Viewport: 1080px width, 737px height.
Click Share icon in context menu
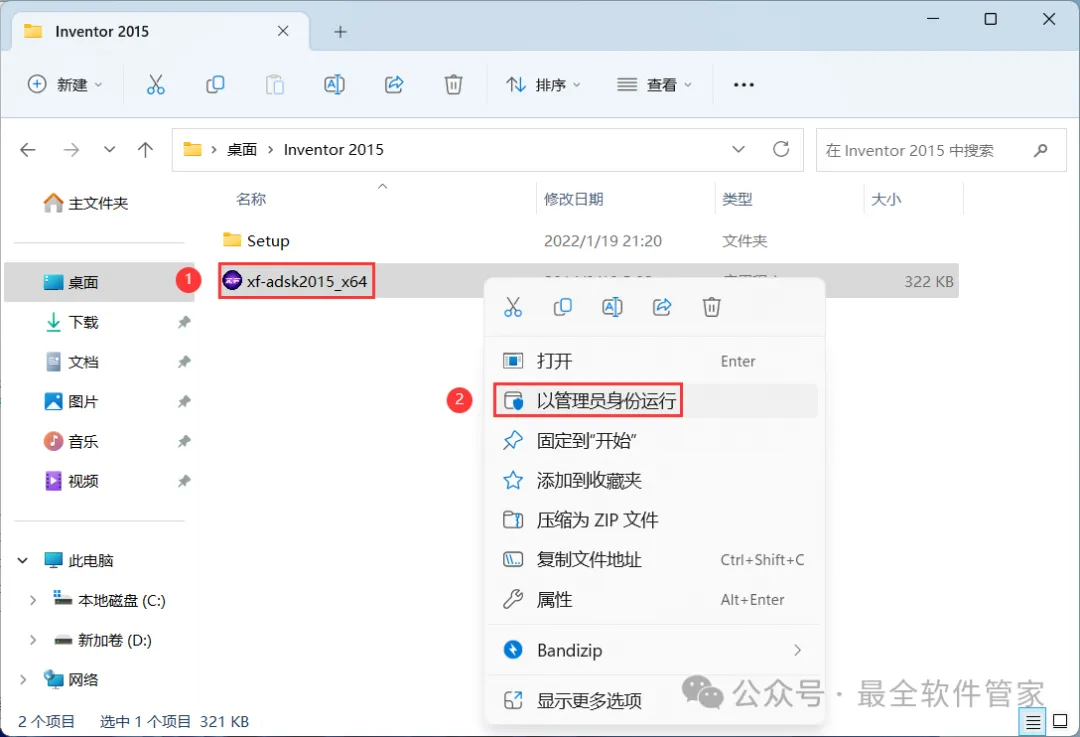point(662,307)
